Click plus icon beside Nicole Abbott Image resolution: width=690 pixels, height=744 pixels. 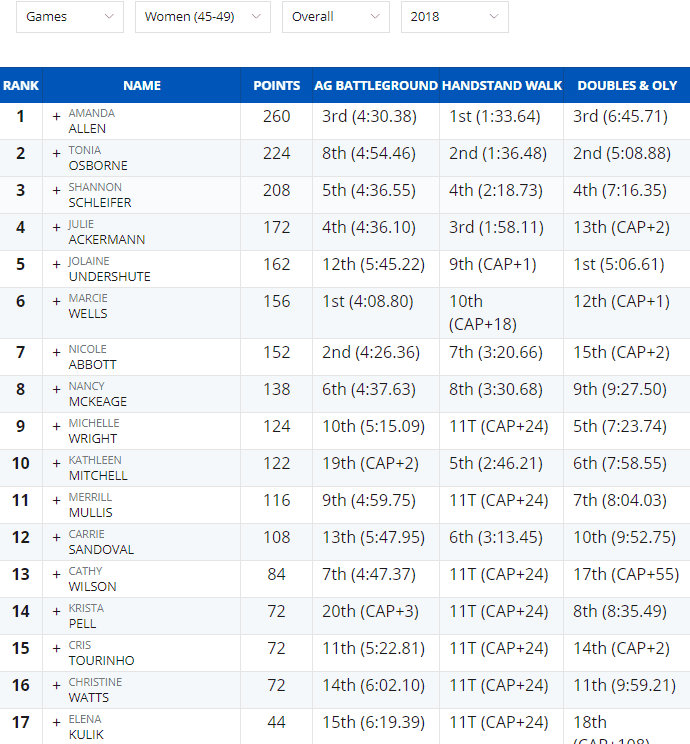click(56, 353)
